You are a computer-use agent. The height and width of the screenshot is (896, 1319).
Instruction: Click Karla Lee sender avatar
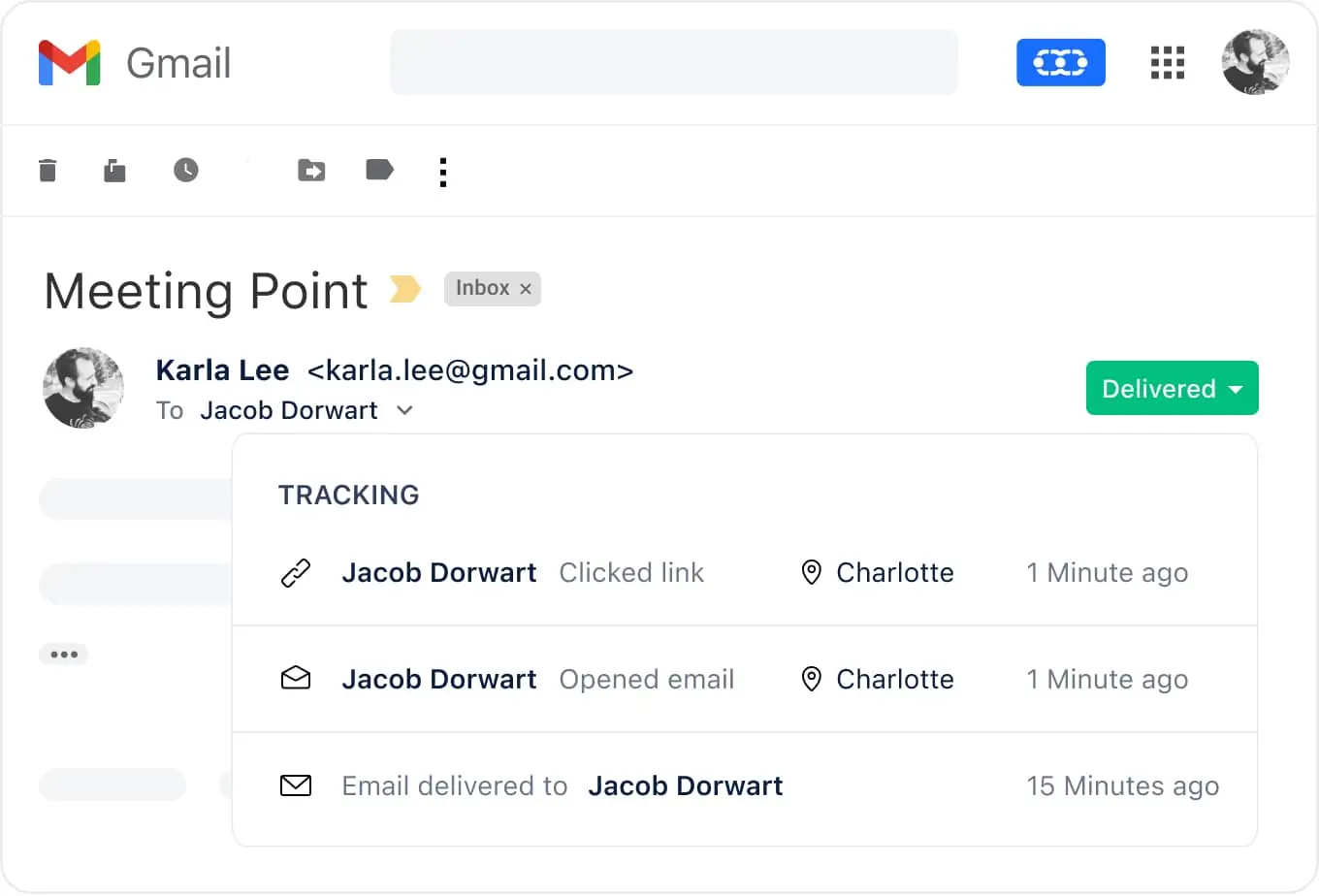click(84, 388)
